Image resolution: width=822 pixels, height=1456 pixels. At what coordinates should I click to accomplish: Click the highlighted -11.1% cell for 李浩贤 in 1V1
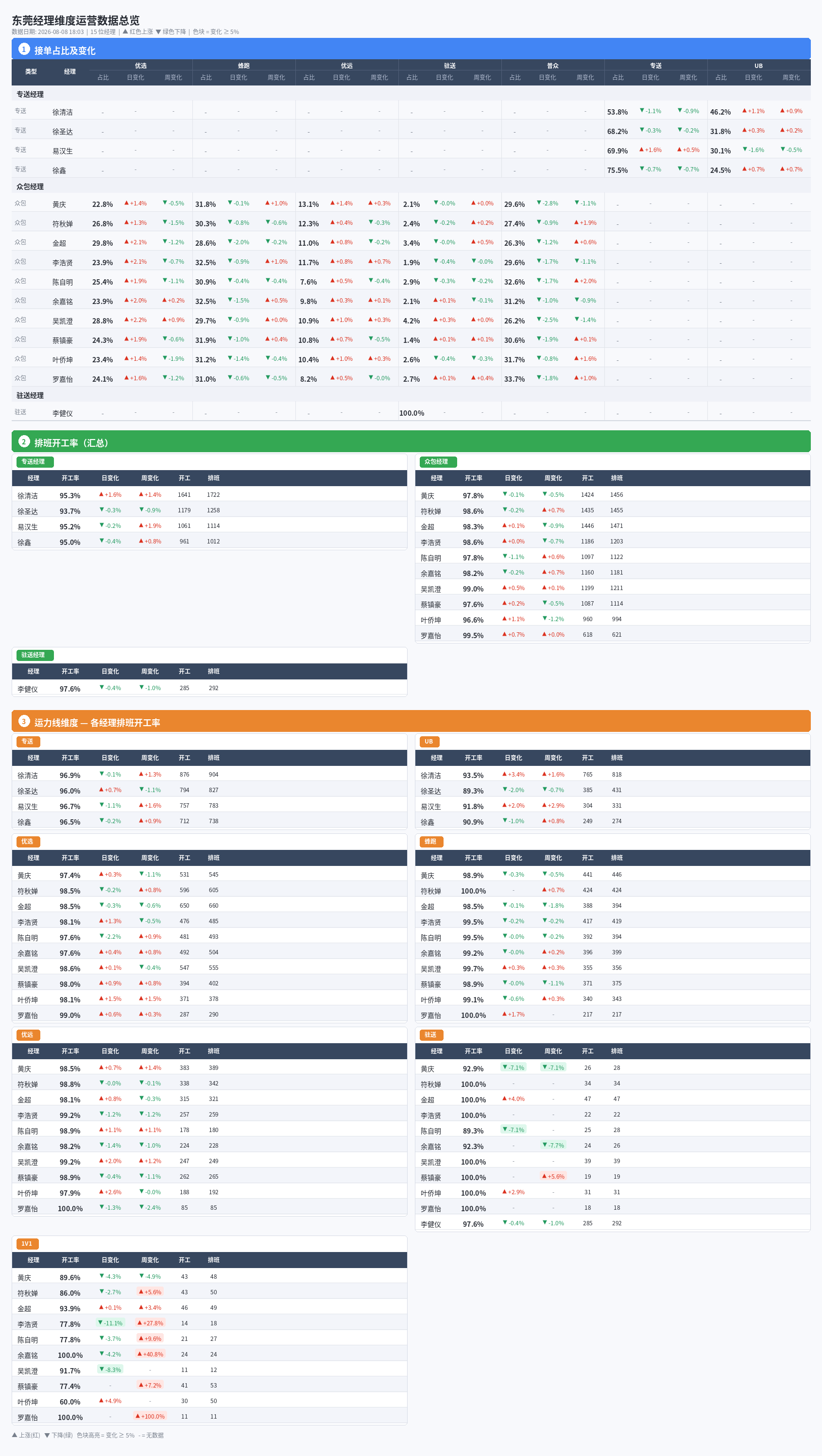coord(110,1322)
